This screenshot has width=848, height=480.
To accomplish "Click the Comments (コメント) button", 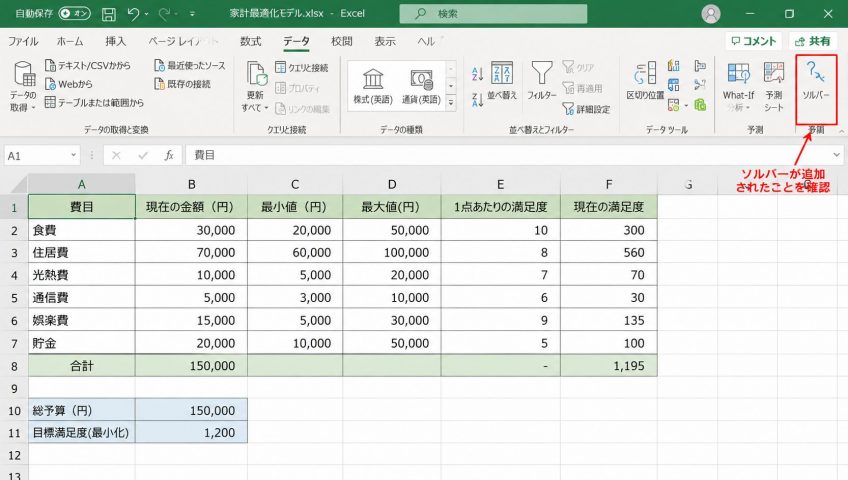I will (x=753, y=41).
